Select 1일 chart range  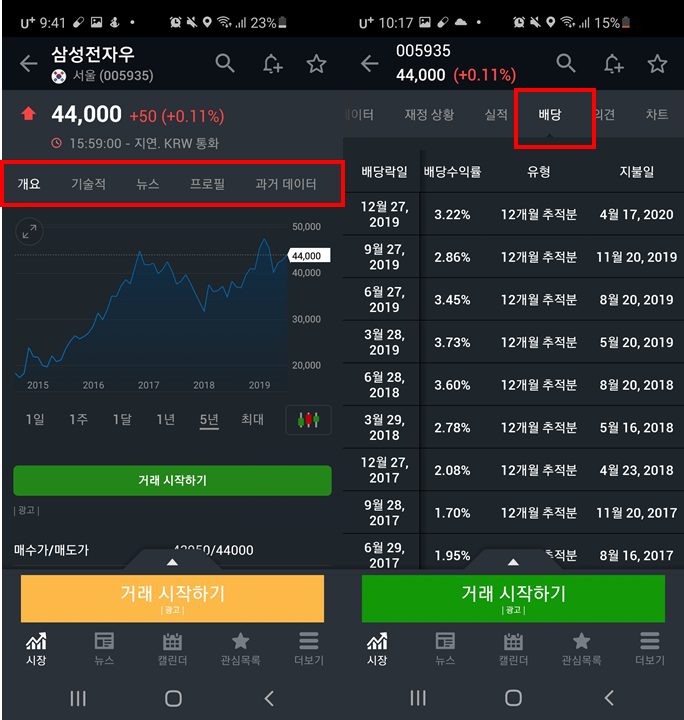point(35,419)
